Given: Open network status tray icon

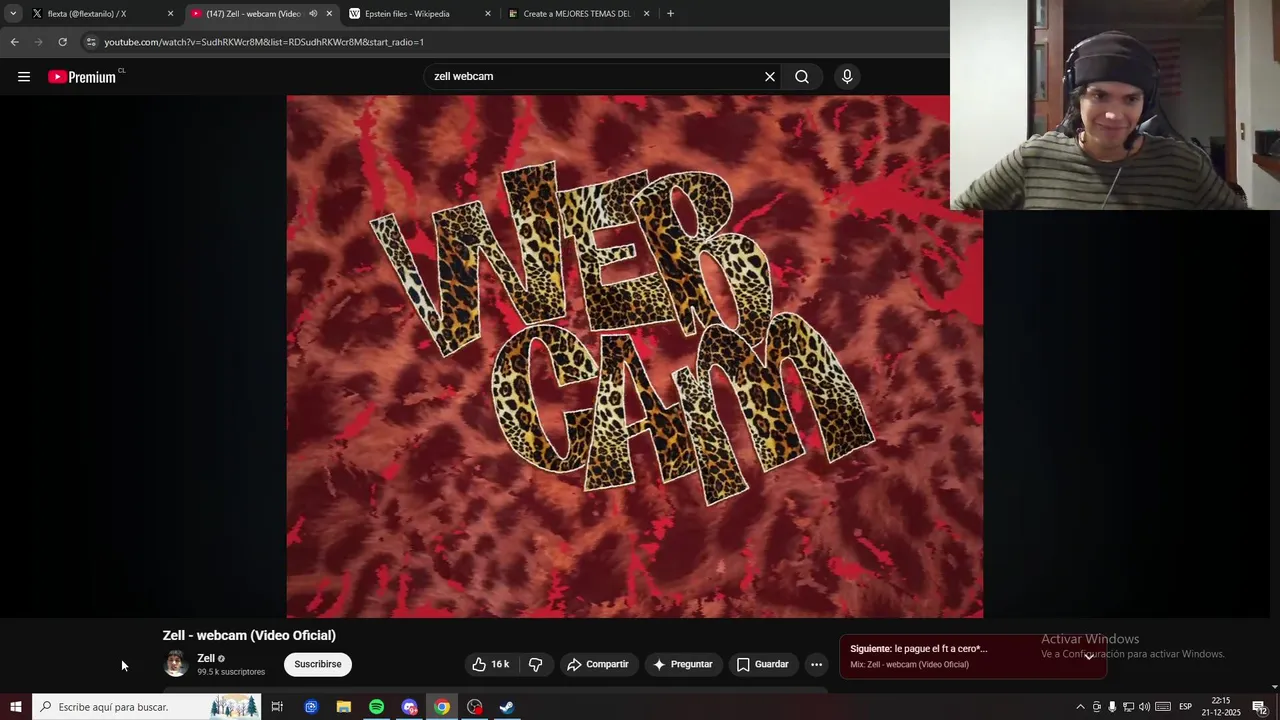Looking at the screenshot, I should click(x=1128, y=707).
